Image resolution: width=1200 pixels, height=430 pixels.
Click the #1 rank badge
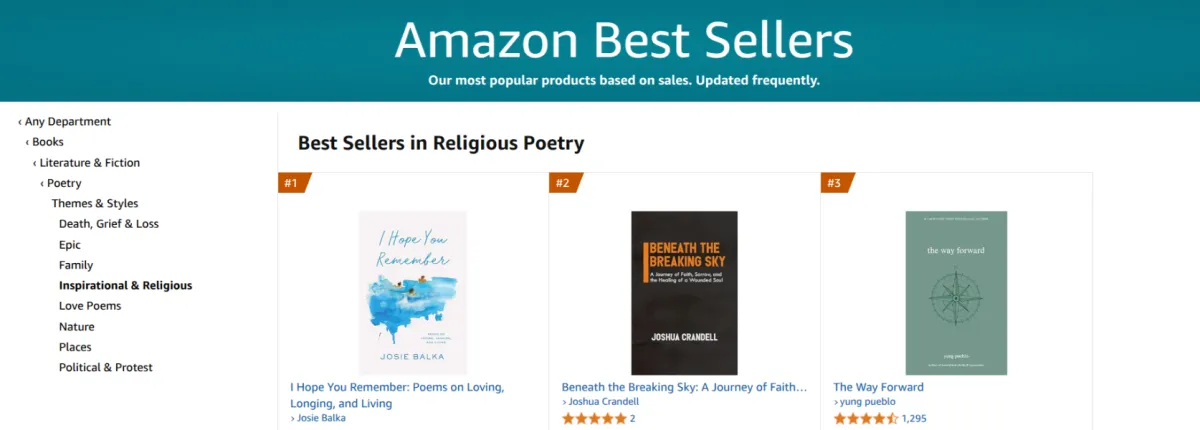pyautogui.click(x=293, y=183)
